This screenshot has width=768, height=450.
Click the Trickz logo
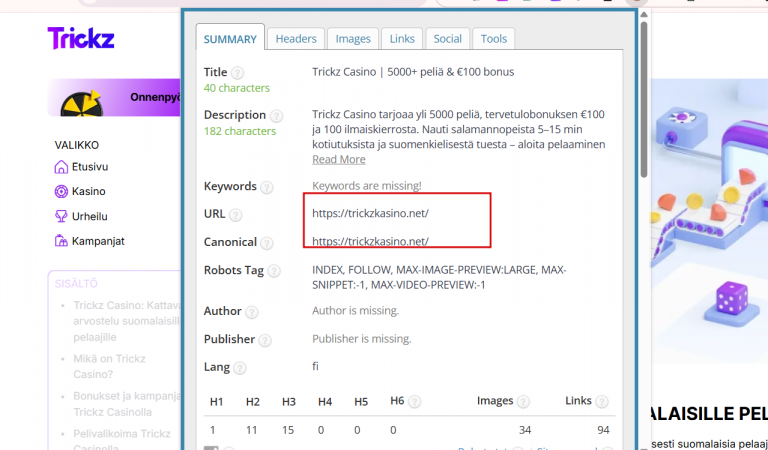[x=81, y=38]
